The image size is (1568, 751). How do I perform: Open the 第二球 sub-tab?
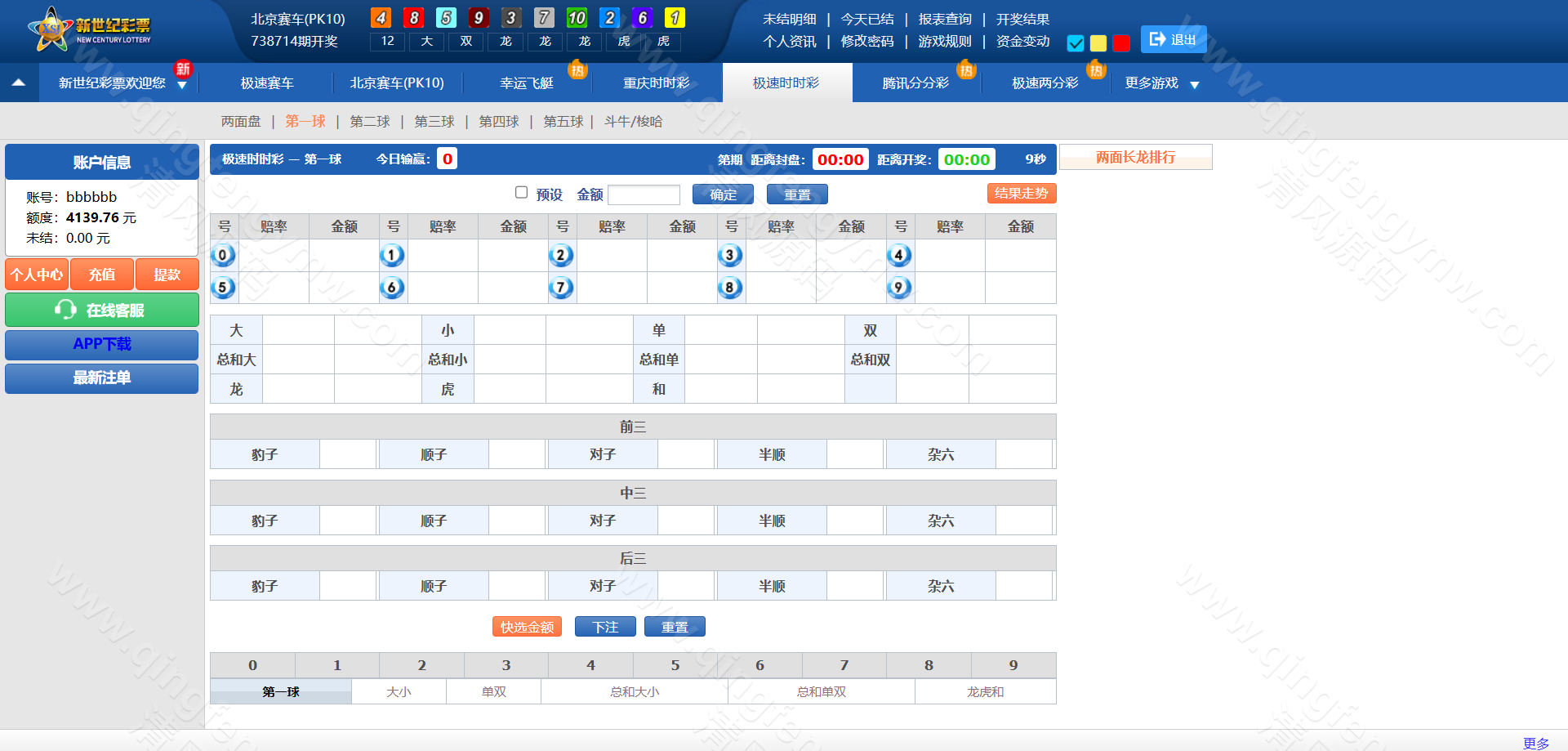tap(370, 122)
